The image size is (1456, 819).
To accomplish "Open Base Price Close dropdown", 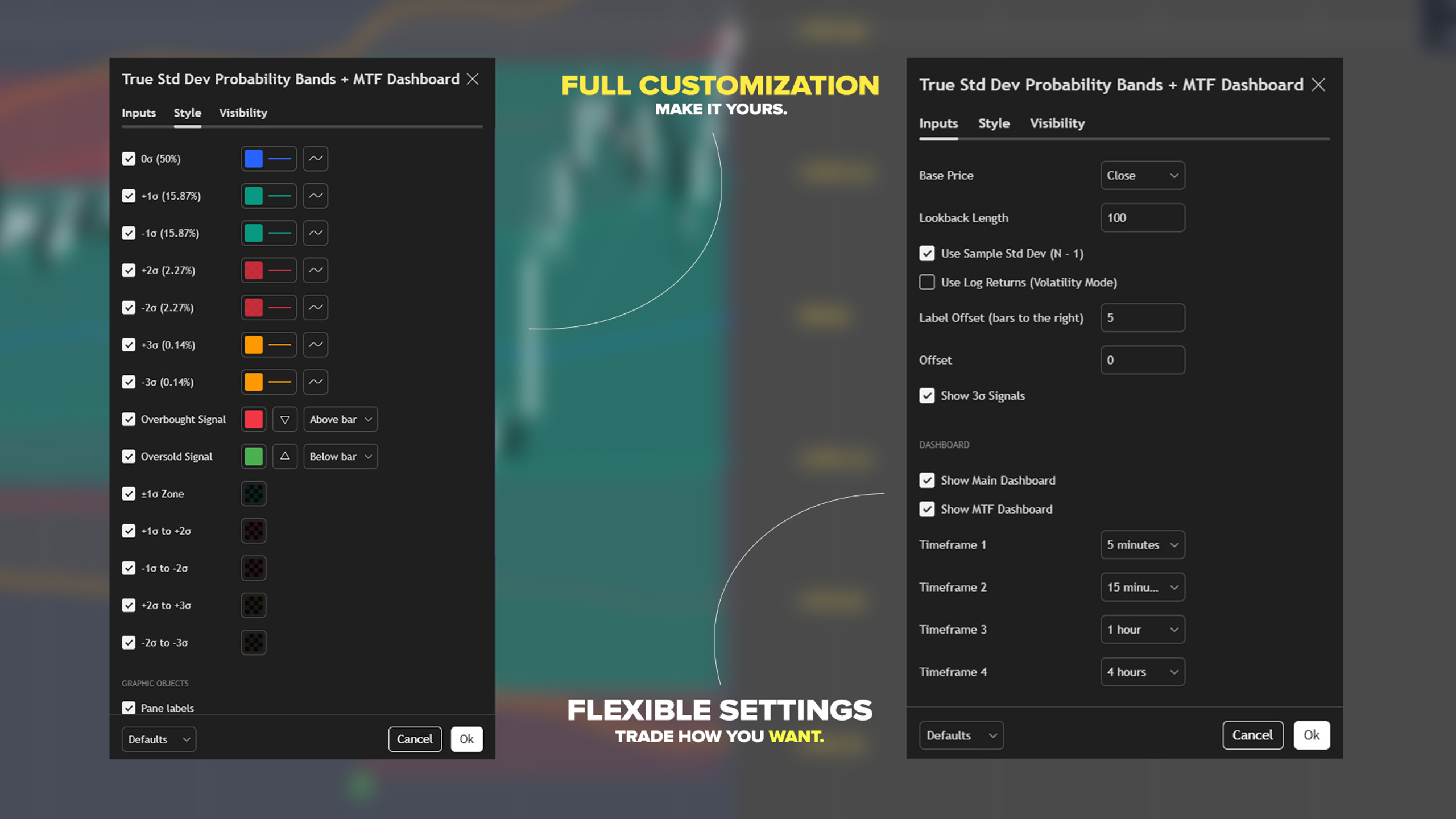I will pyautogui.click(x=1143, y=175).
